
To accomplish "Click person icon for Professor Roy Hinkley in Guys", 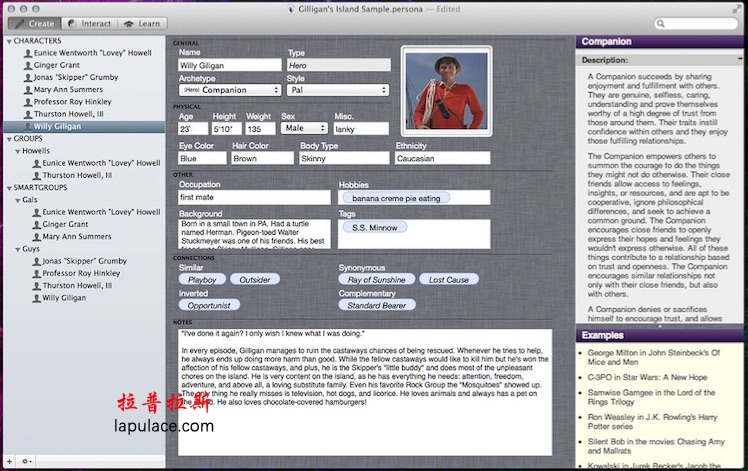I will (37, 273).
